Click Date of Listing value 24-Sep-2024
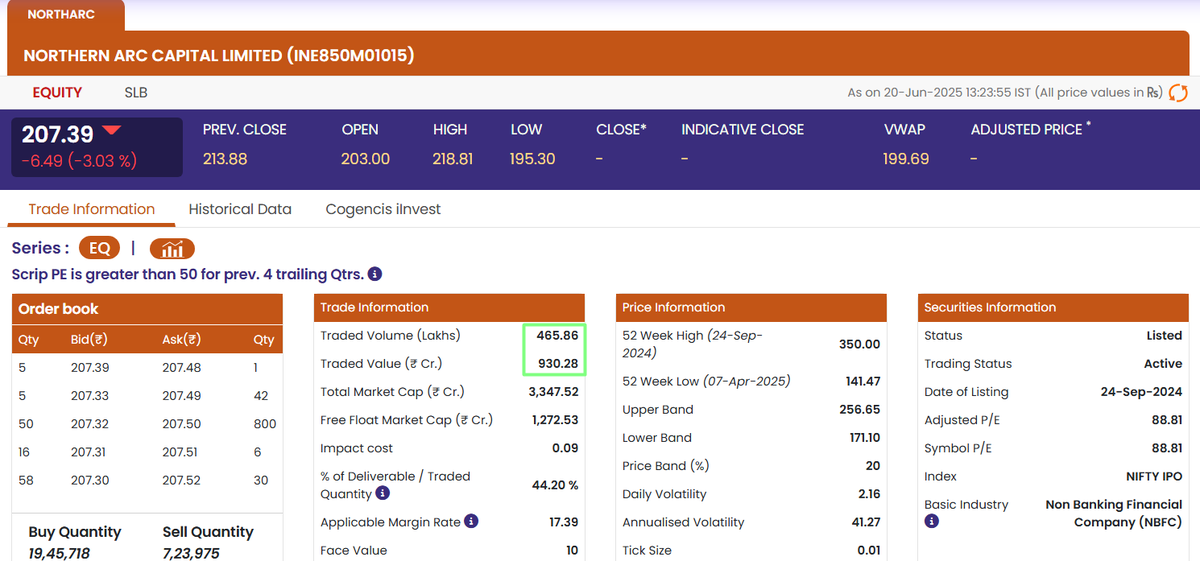 [1142, 392]
